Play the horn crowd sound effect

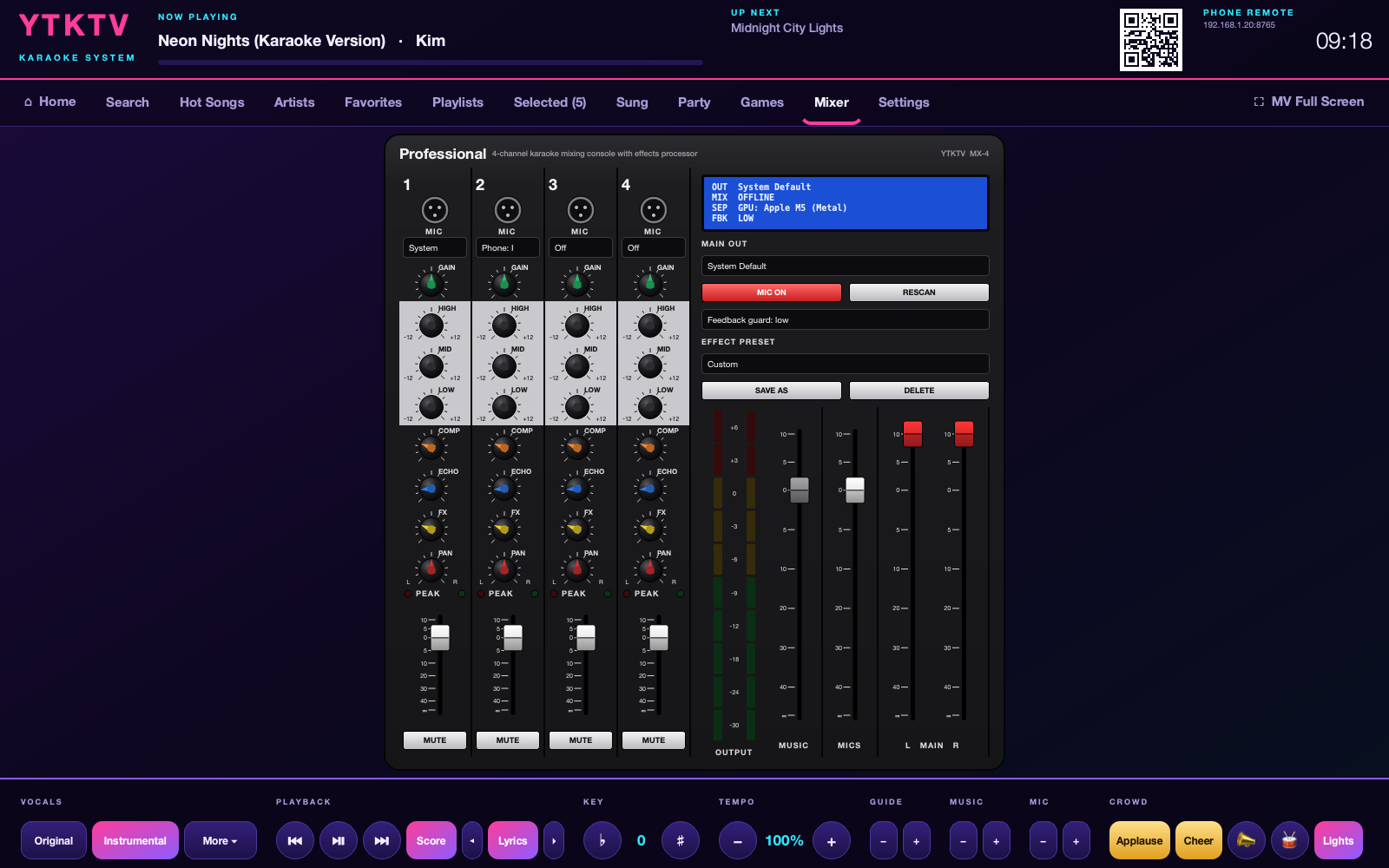tap(1247, 840)
